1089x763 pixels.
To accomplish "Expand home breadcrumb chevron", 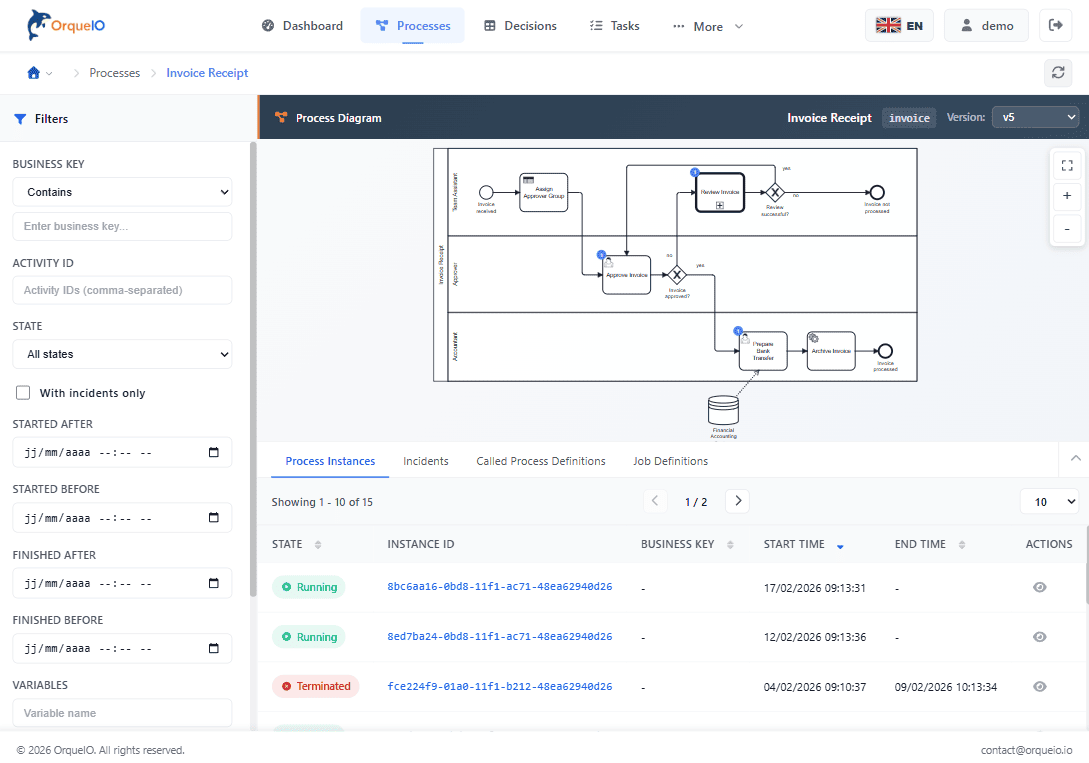I will tap(49, 74).
